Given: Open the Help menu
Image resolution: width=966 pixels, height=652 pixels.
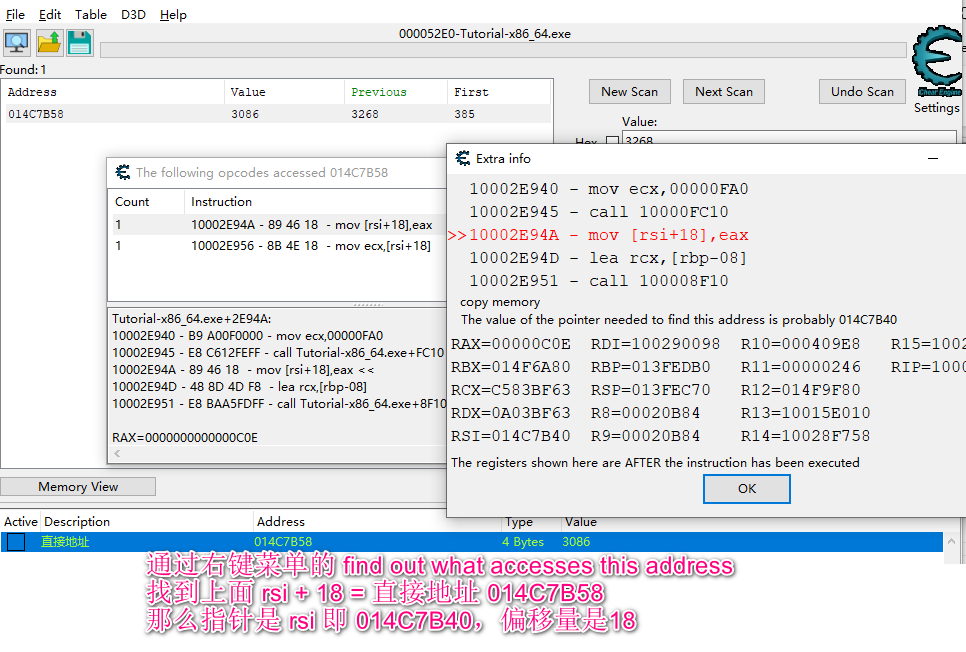Looking at the screenshot, I should [173, 14].
